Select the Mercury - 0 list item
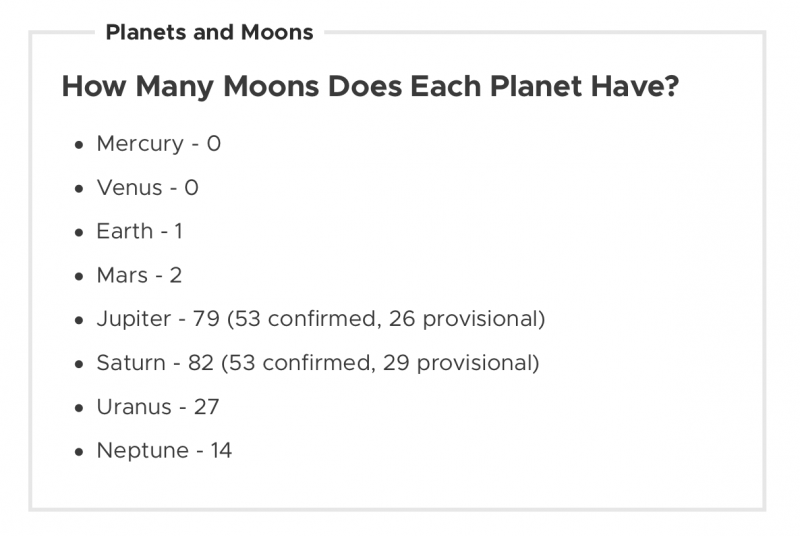The width and height of the screenshot is (800, 536). 159,144
